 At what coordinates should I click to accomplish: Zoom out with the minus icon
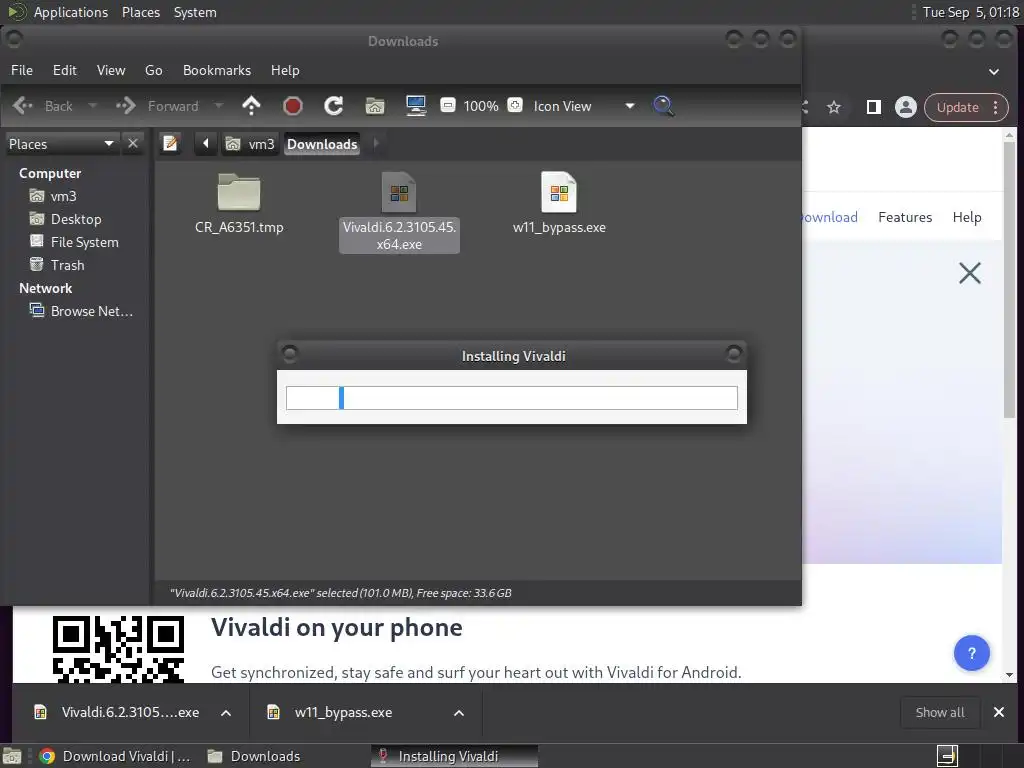447,105
